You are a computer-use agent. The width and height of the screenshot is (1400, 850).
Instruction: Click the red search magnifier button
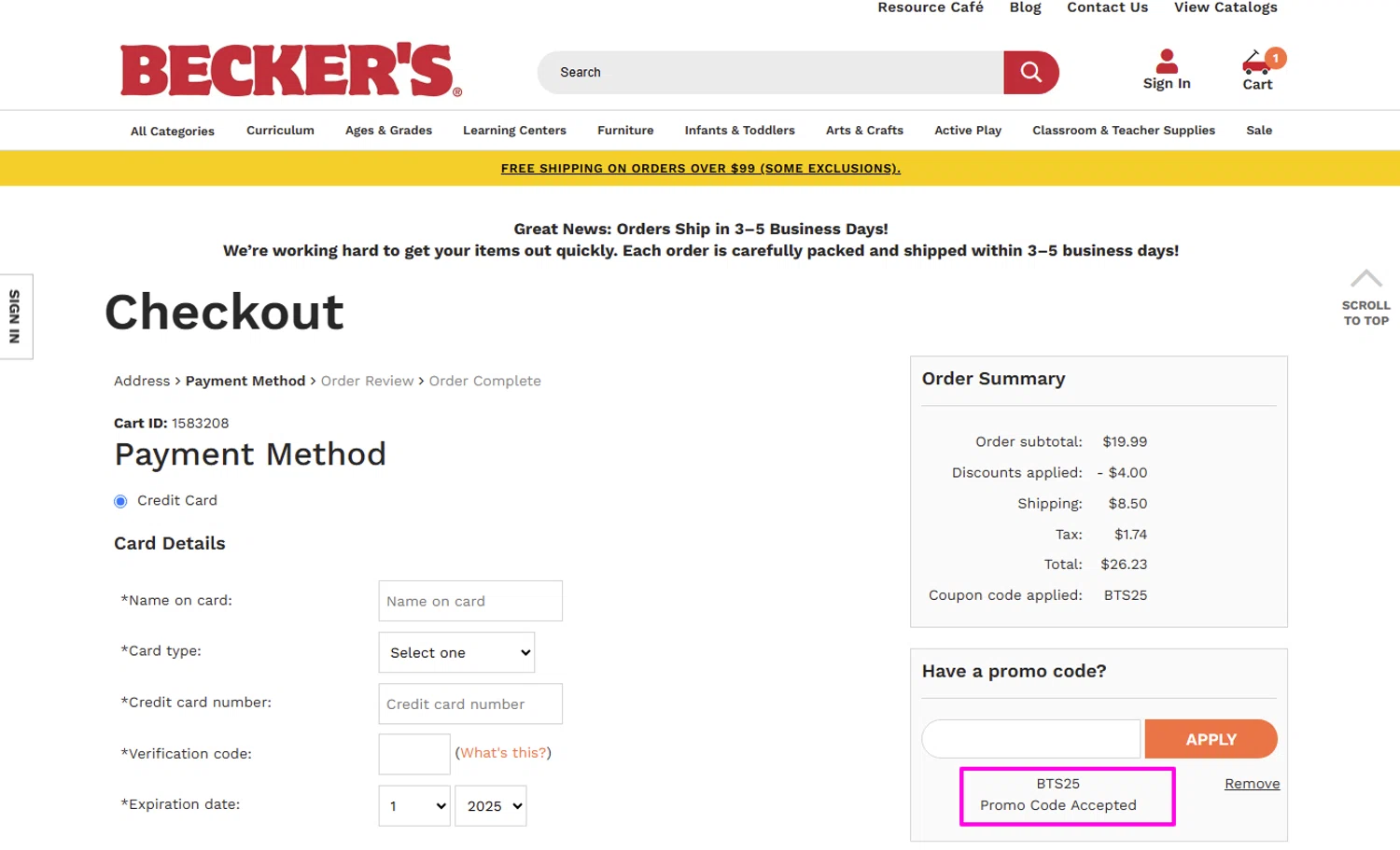tap(1030, 72)
